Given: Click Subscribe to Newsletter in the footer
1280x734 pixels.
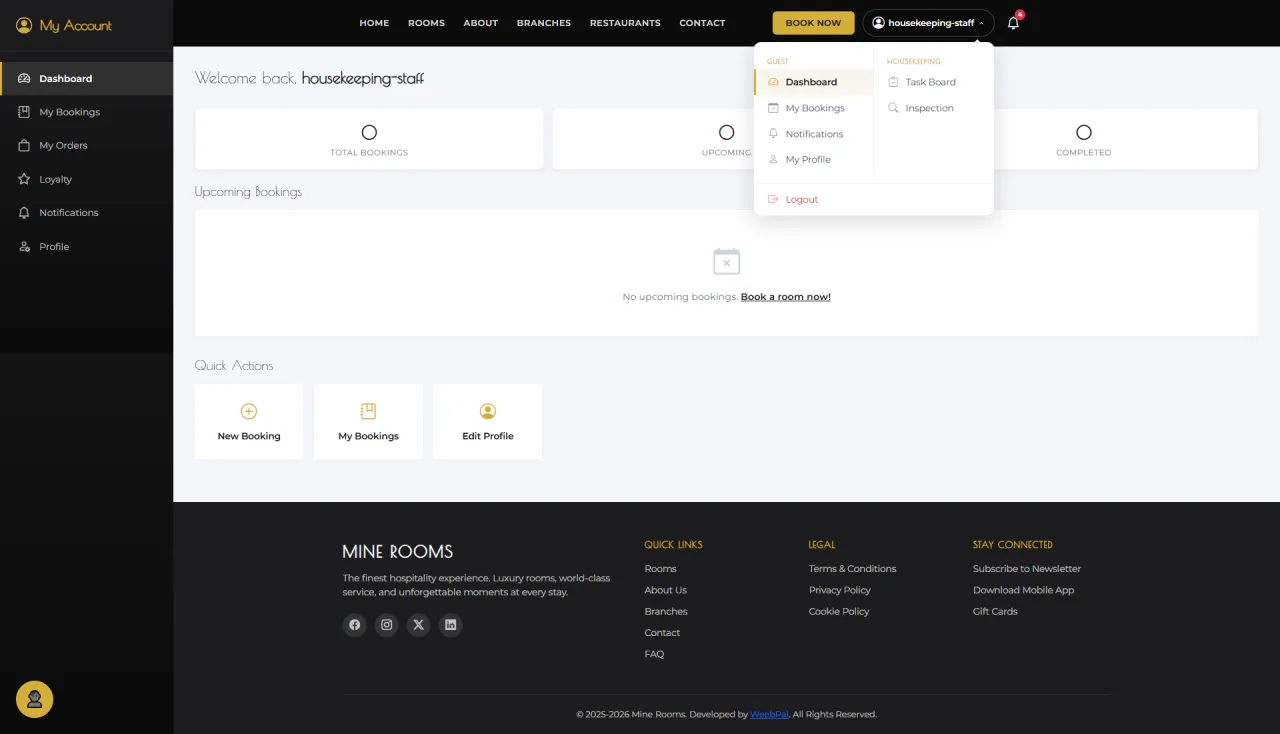Looking at the screenshot, I should (1027, 568).
